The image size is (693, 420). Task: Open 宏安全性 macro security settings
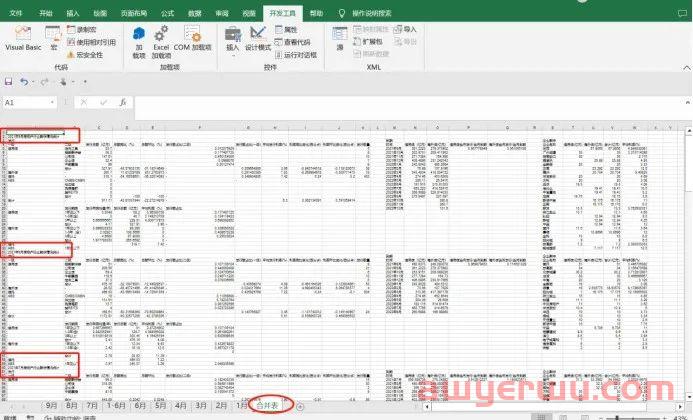85,55
